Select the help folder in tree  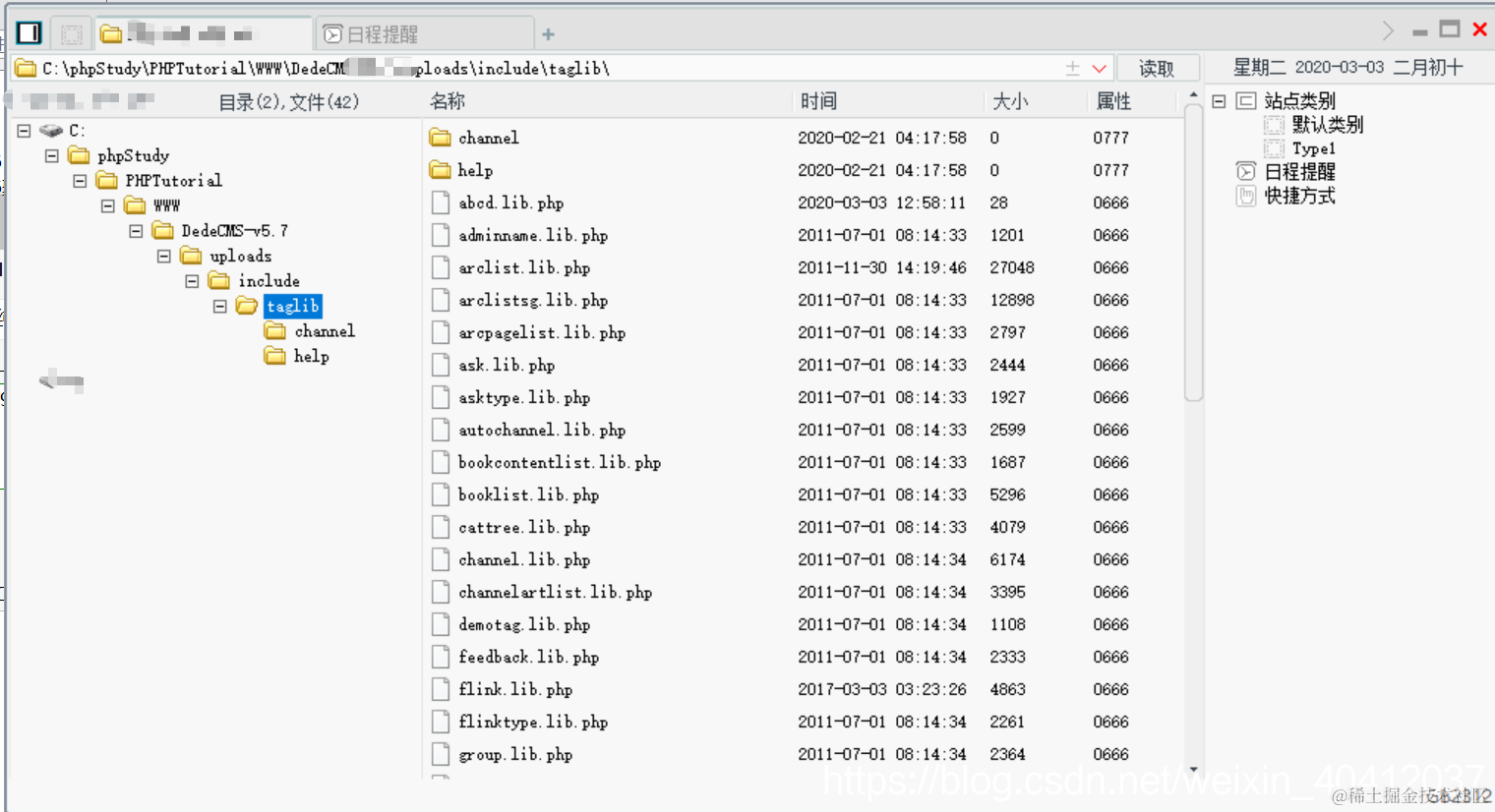pyautogui.click(x=312, y=356)
